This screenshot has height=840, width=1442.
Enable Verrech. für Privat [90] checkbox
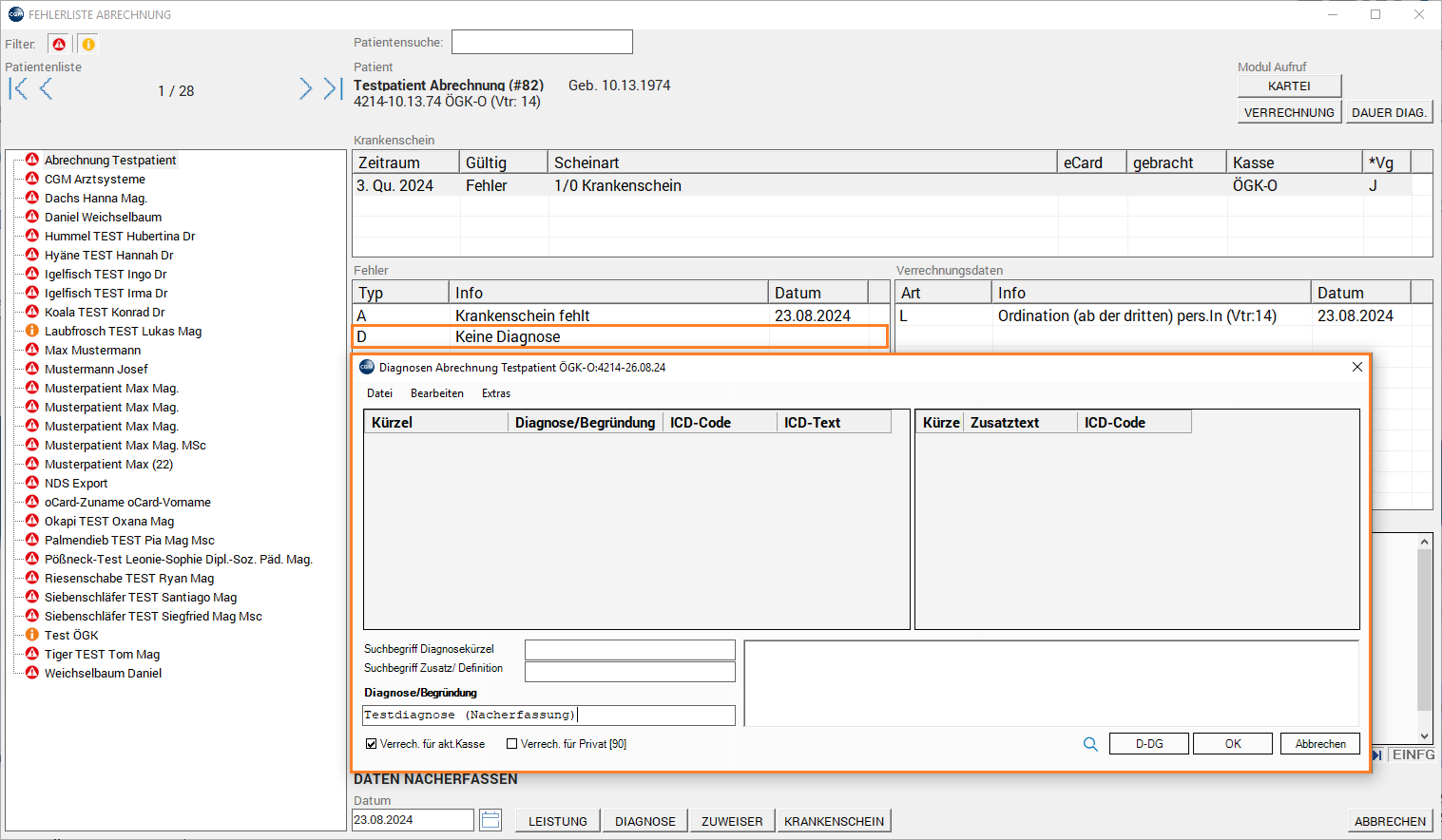(x=511, y=744)
